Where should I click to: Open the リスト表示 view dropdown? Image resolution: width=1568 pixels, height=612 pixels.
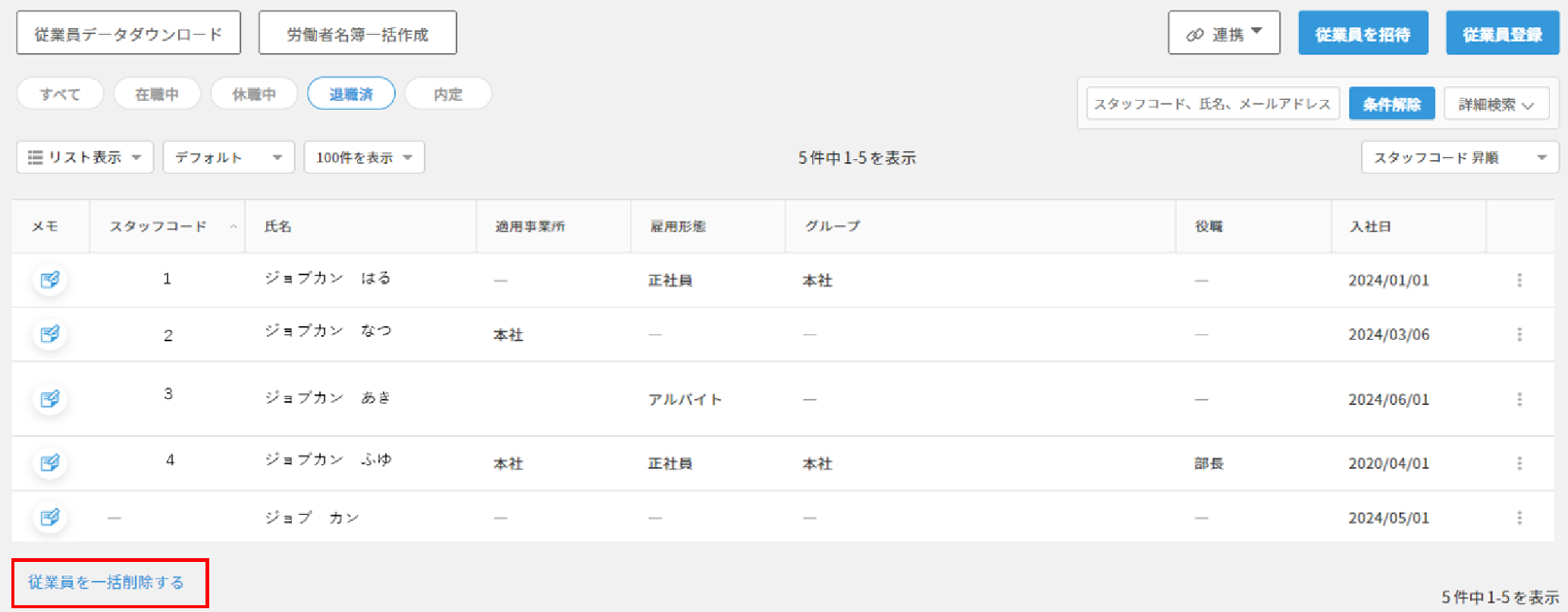85,158
